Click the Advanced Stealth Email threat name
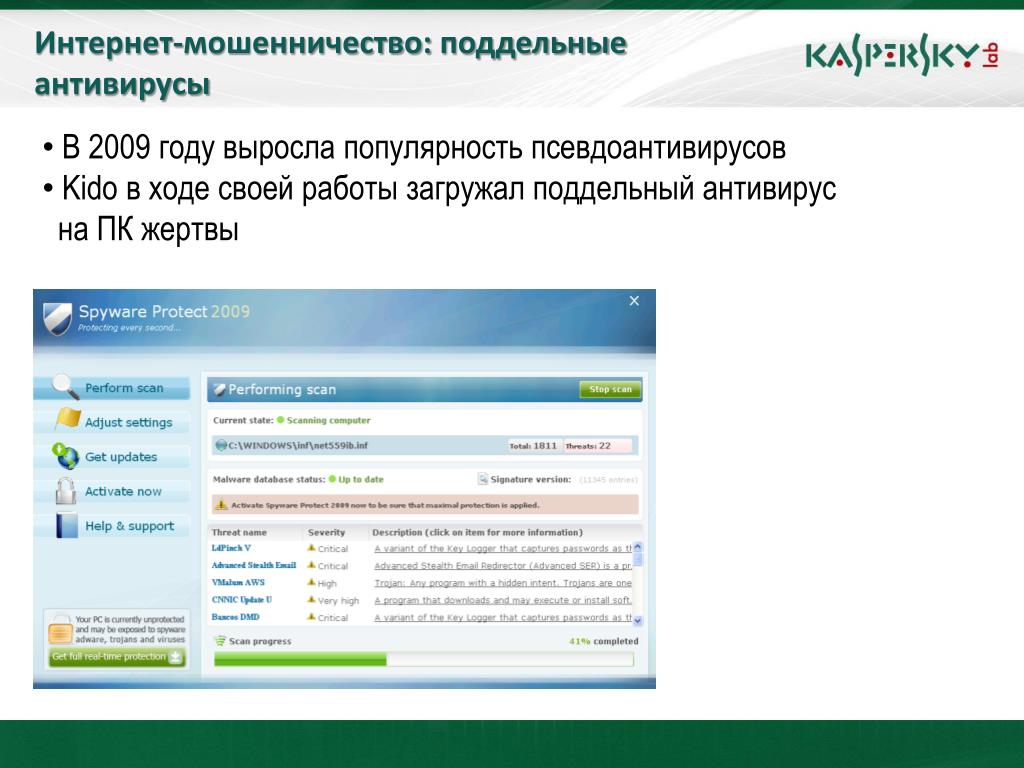This screenshot has height=768, width=1024. [254, 565]
